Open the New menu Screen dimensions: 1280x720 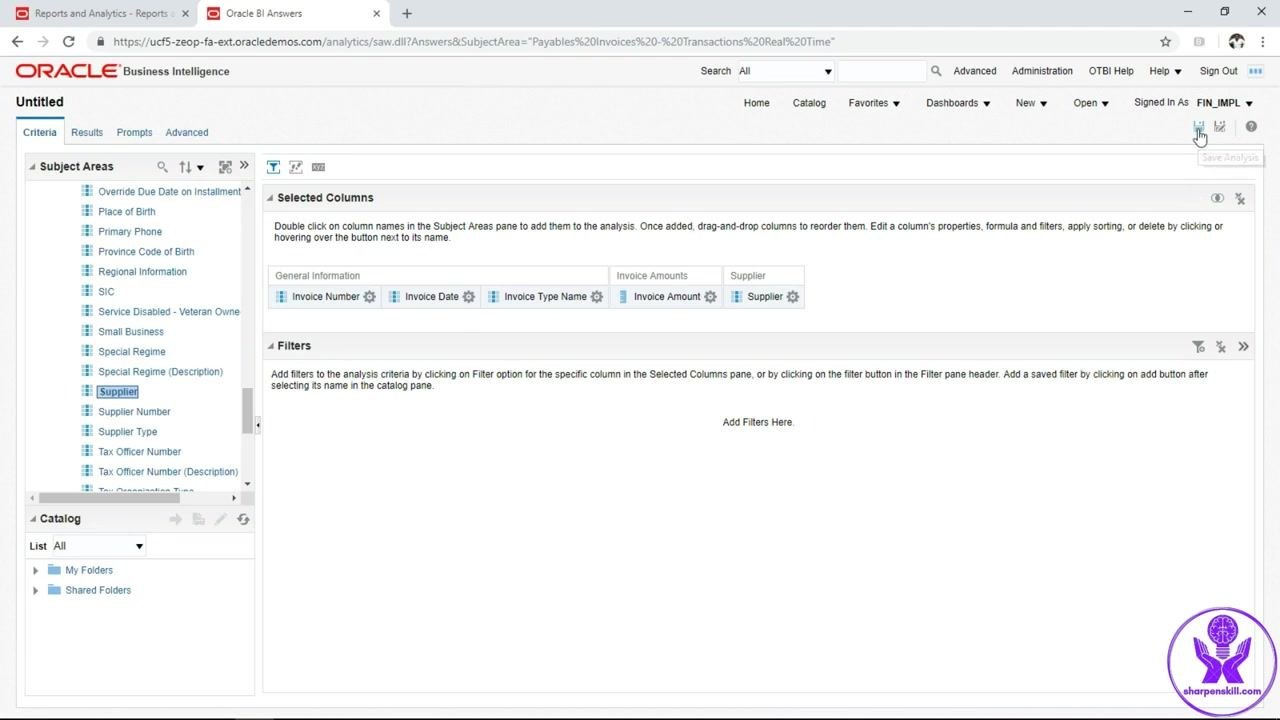(x=1031, y=103)
